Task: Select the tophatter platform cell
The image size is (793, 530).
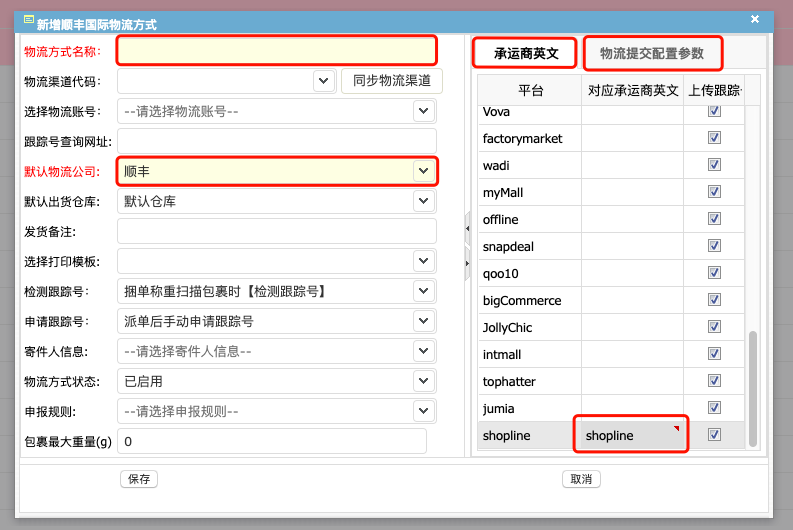Action: tap(530, 381)
